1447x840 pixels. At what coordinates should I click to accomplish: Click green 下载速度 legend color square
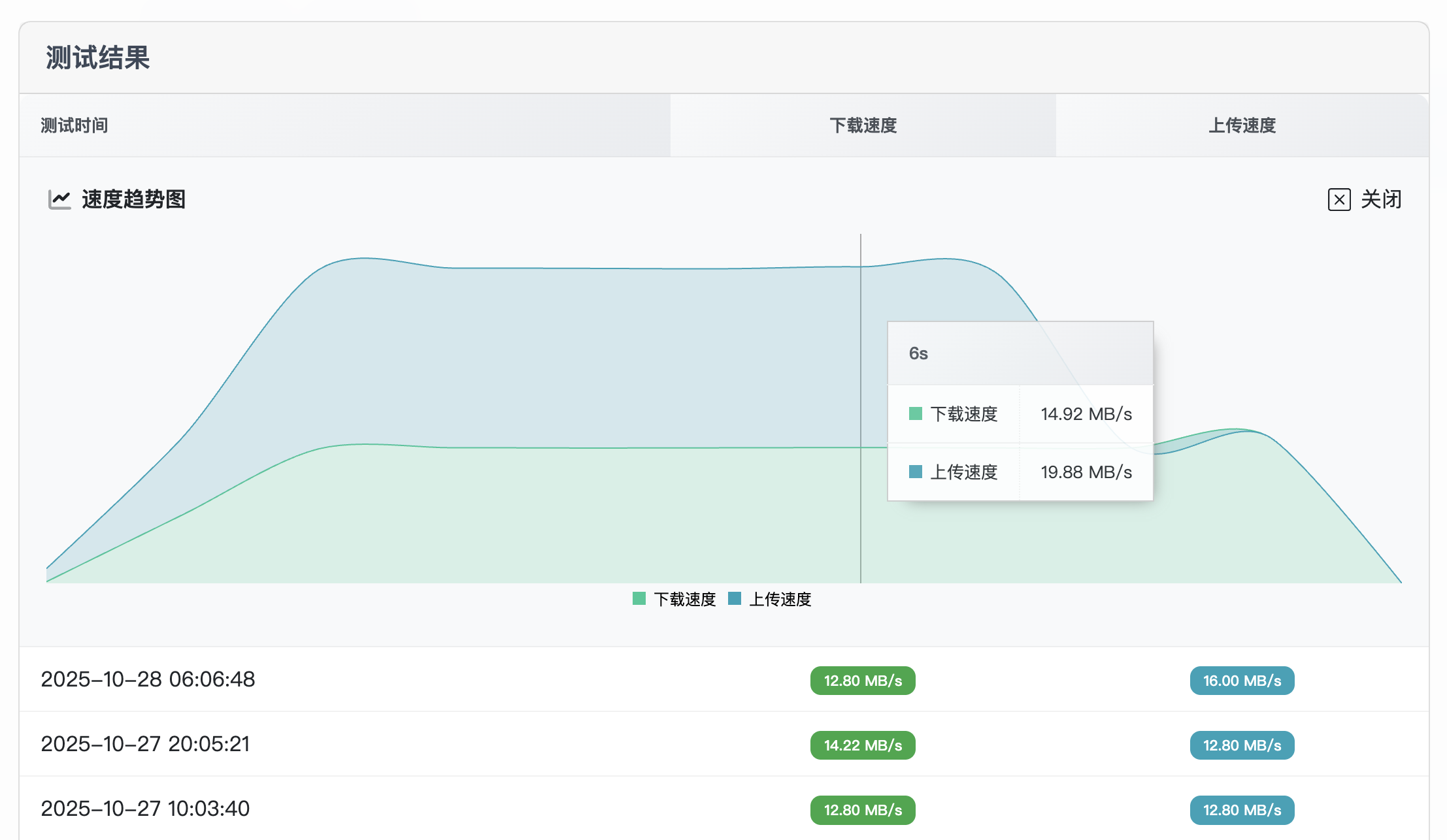tap(639, 598)
